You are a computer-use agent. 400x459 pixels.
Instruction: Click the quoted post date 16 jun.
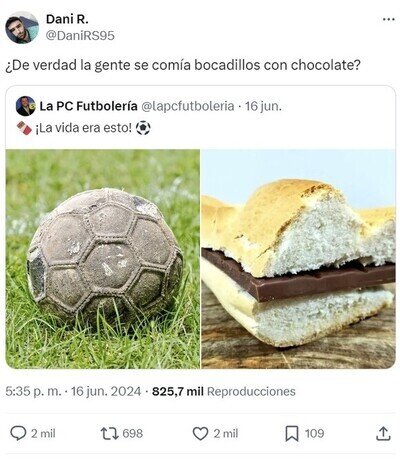[x=263, y=106]
